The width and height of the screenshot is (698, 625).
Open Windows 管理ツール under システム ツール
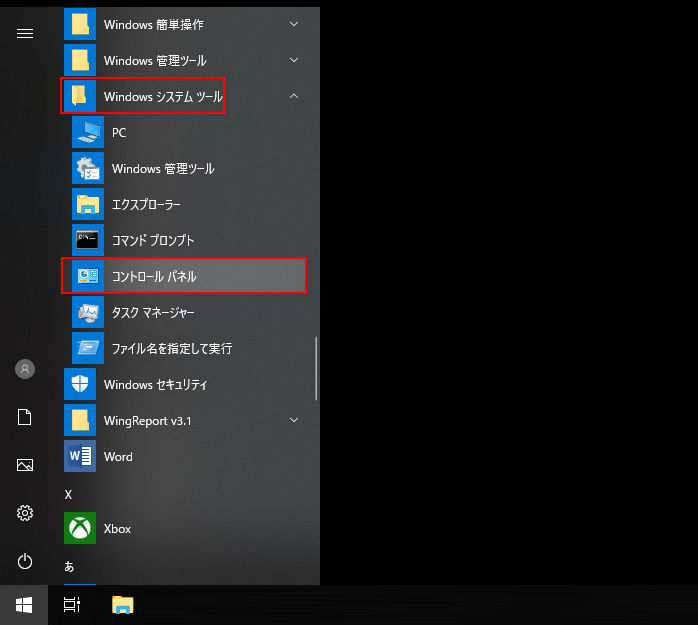(163, 169)
